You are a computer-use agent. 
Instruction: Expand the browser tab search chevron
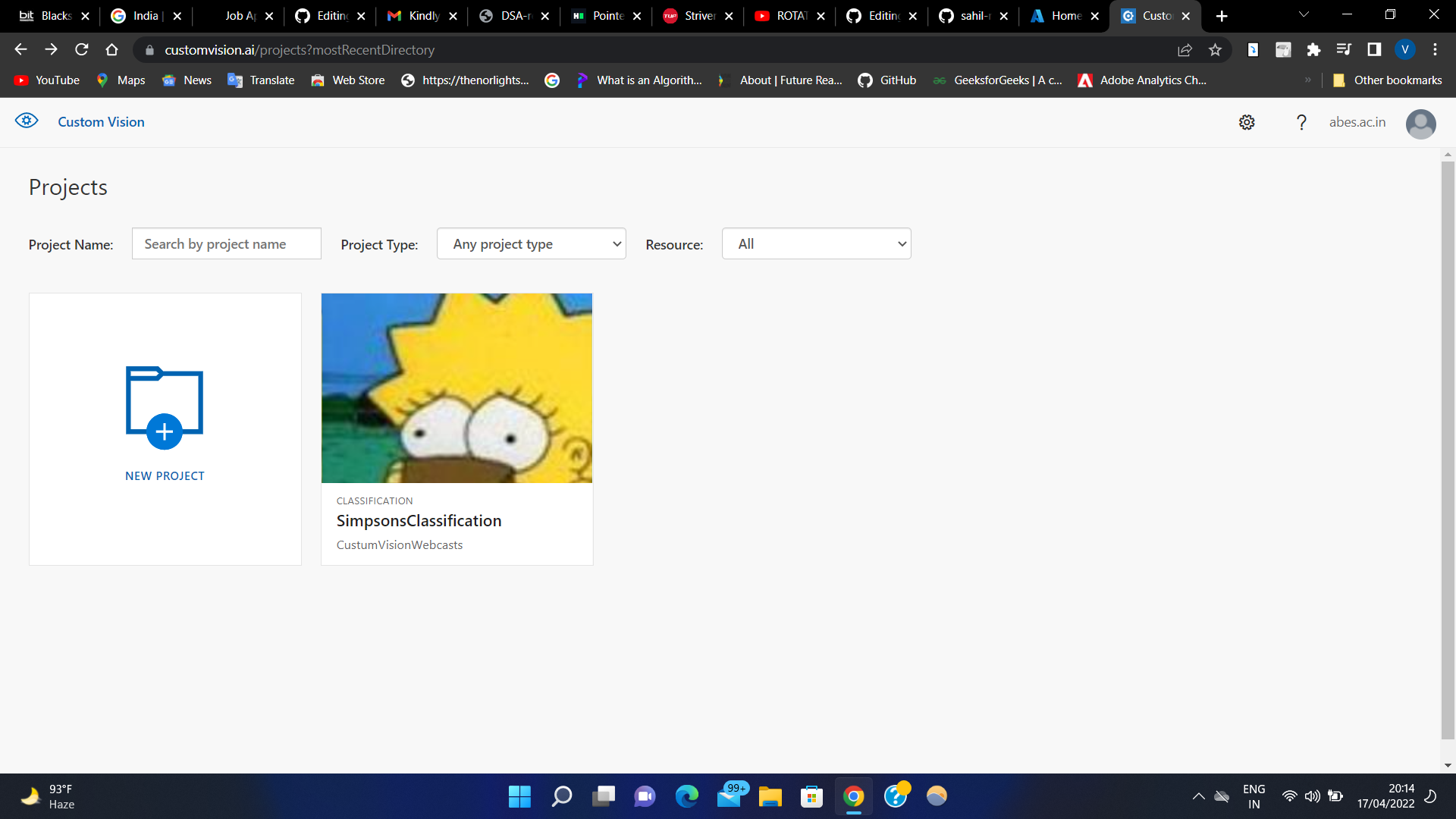pos(1303,15)
